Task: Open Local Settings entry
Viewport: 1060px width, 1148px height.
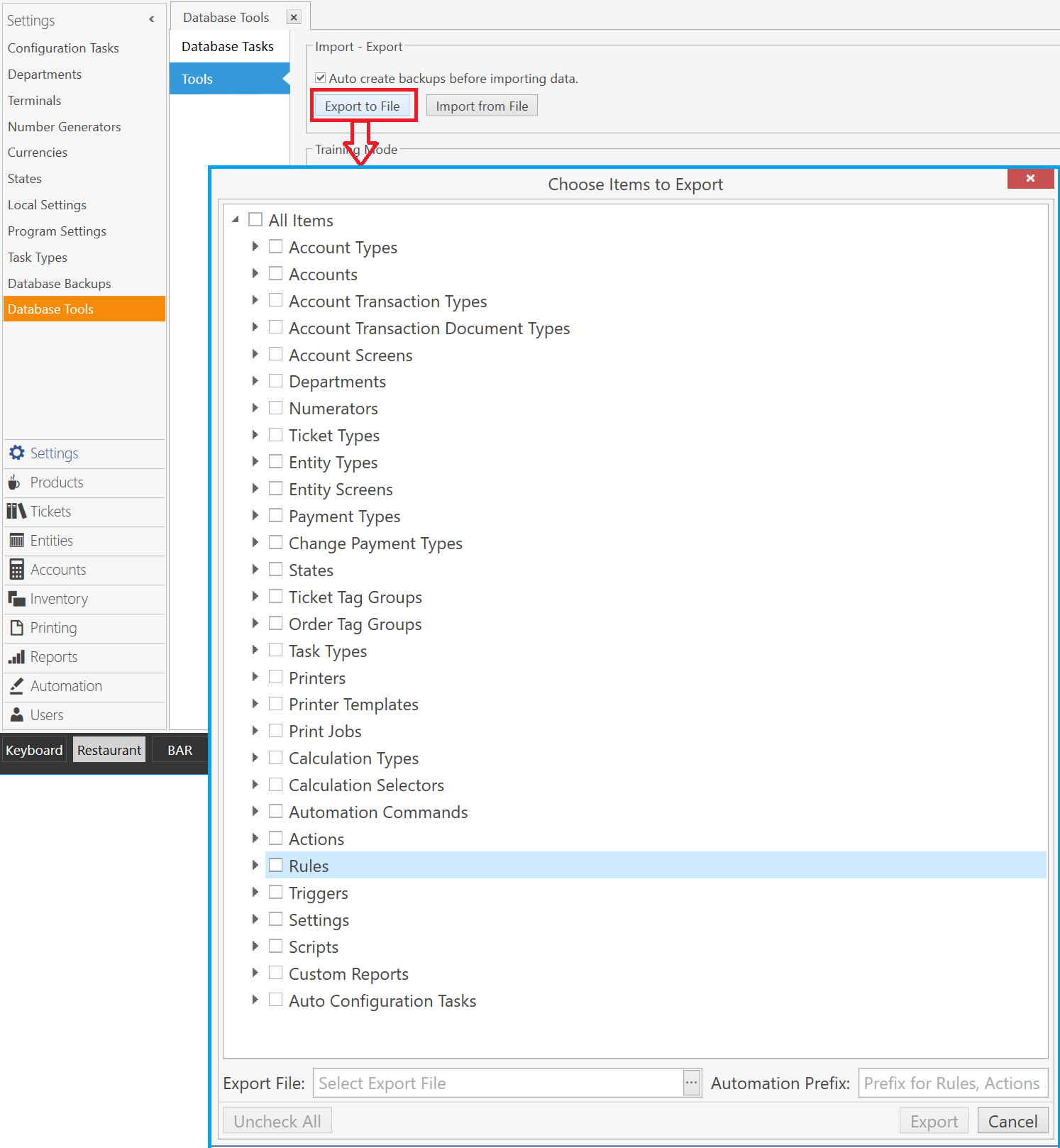Action: click(47, 205)
